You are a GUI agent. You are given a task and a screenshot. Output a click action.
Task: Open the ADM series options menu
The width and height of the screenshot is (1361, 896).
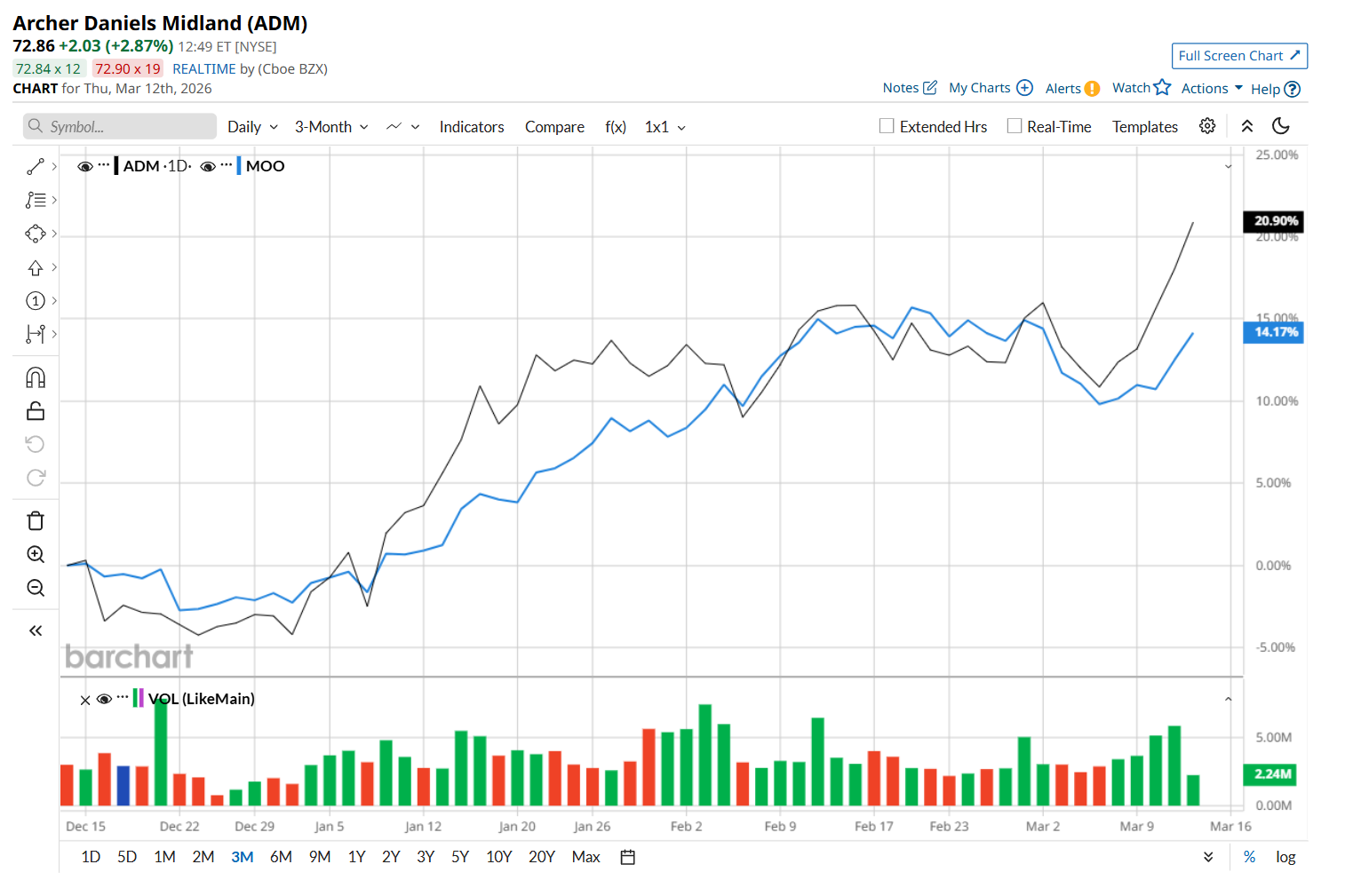pos(104,165)
